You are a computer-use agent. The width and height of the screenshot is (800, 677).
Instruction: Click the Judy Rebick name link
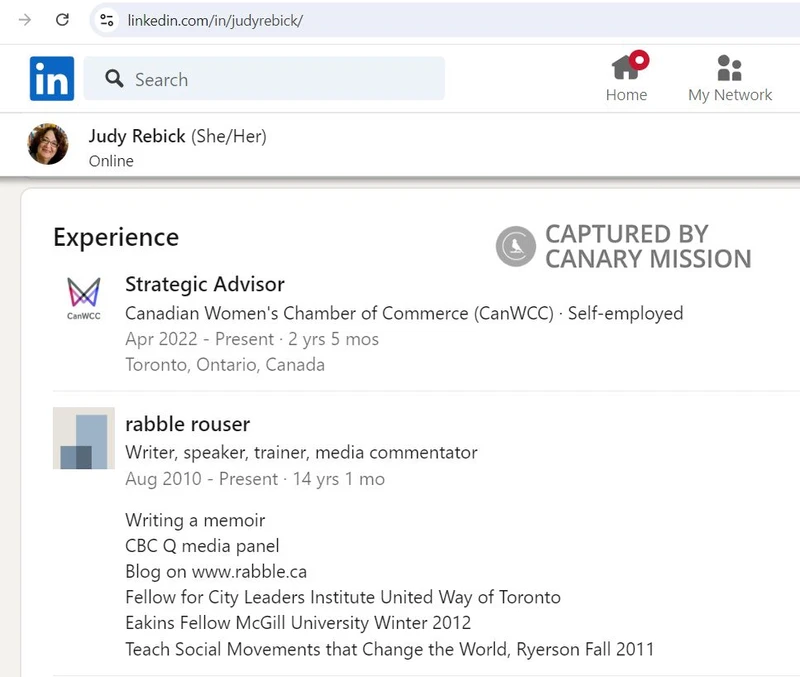[x=137, y=136]
